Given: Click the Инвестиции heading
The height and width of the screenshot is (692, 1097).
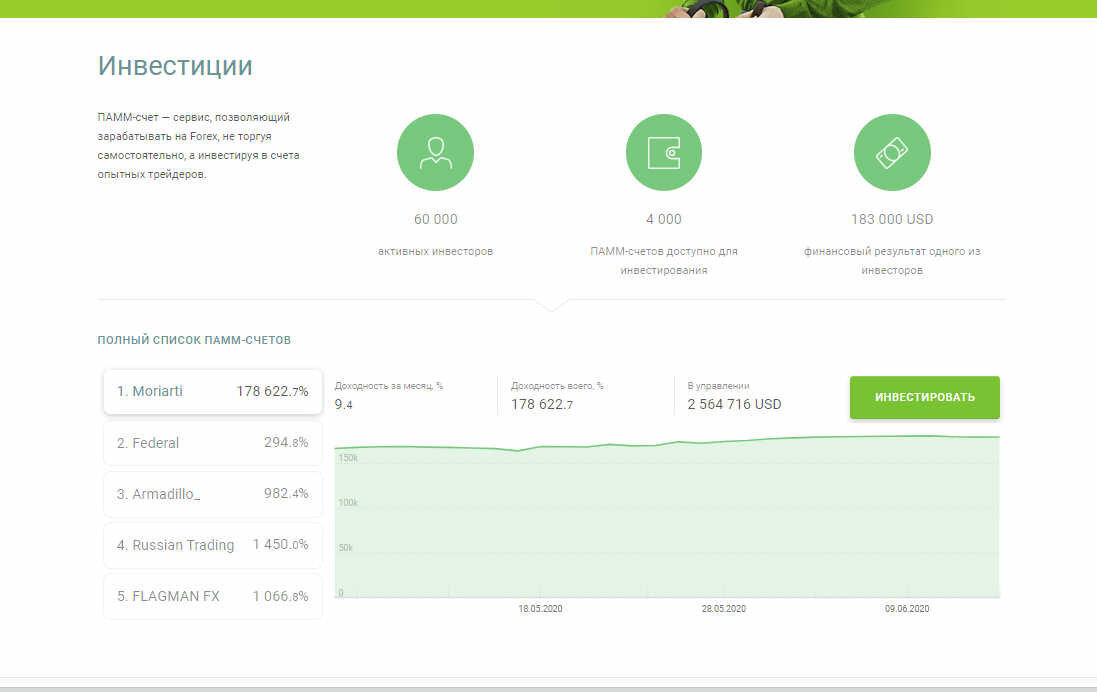Looking at the screenshot, I should [175, 66].
